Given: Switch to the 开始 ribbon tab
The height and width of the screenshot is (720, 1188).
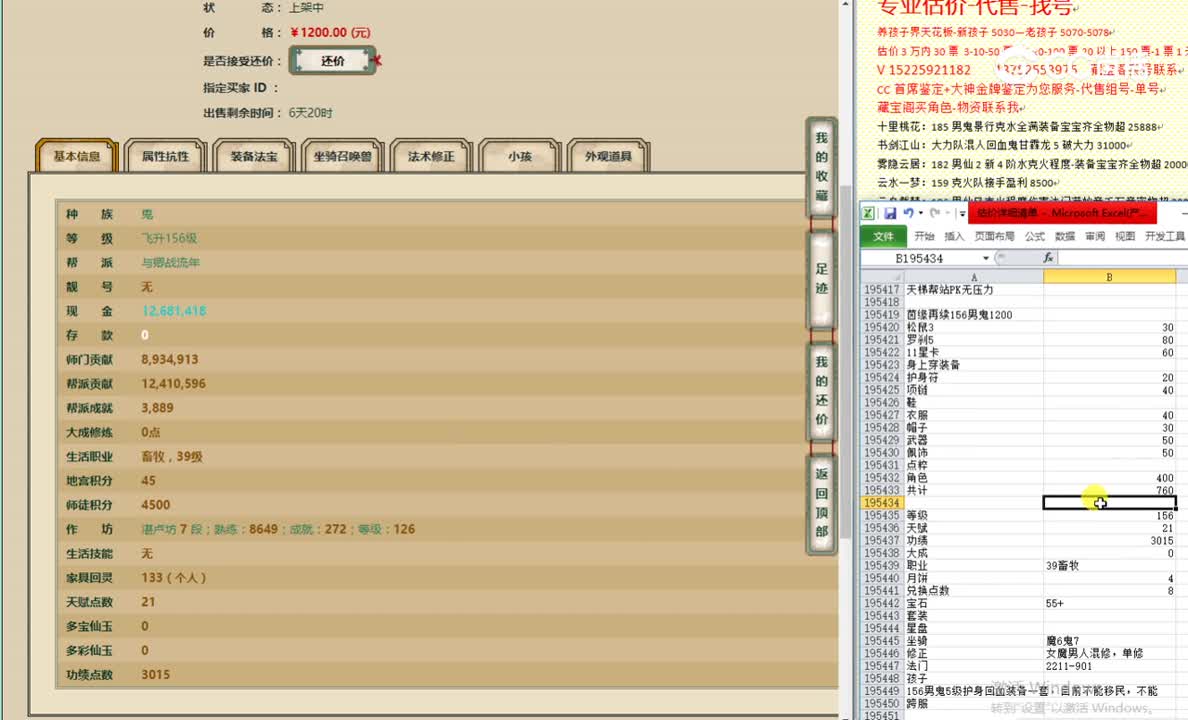Looking at the screenshot, I should pos(924,236).
